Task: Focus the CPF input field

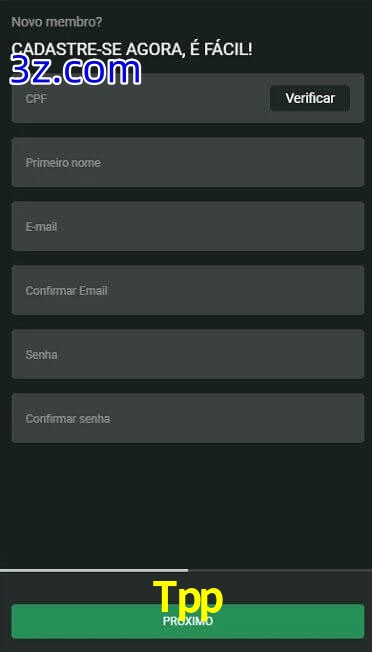Action: pos(140,98)
